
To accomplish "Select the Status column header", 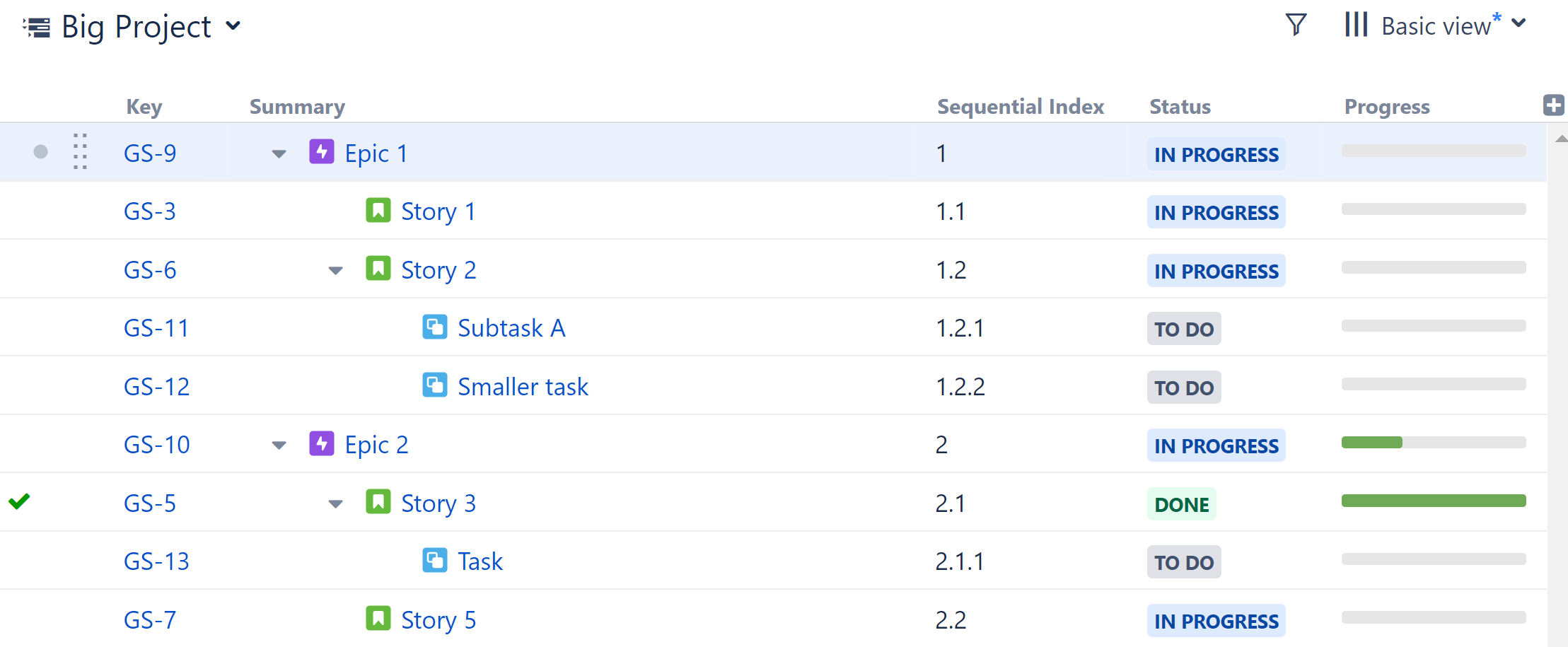I will 1179,106.
